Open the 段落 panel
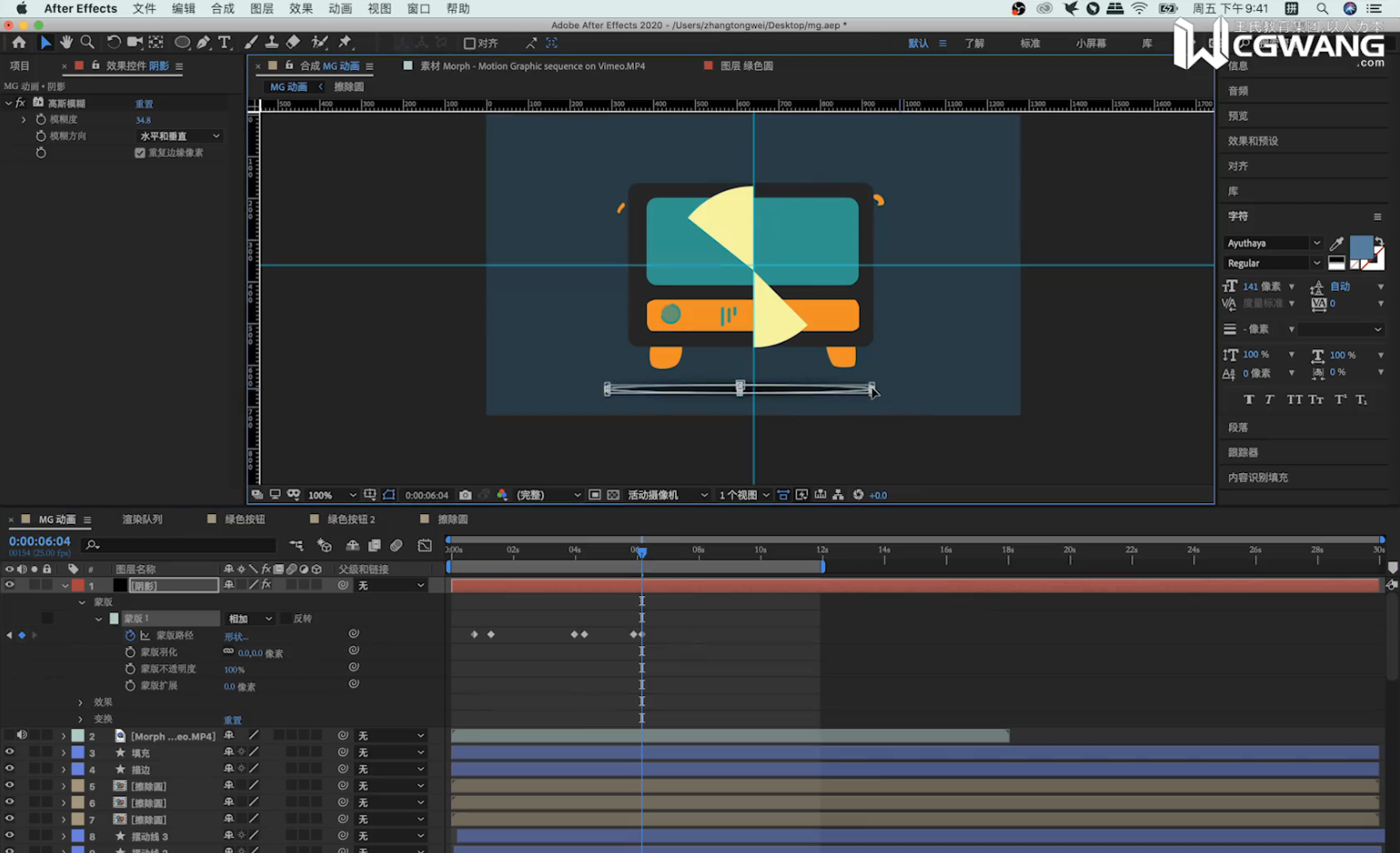 pos(1238,427)
